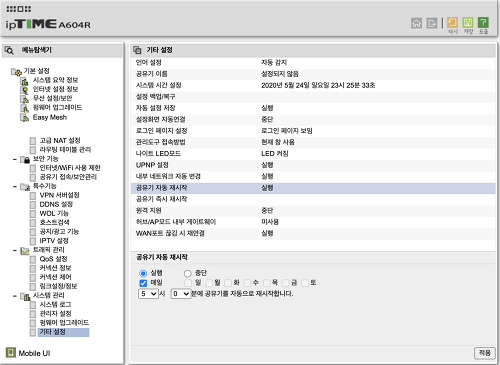Toggle the 토 (Saturday) checkbox
The width and height of the screenshot is (500, 365).
[305, 283]
